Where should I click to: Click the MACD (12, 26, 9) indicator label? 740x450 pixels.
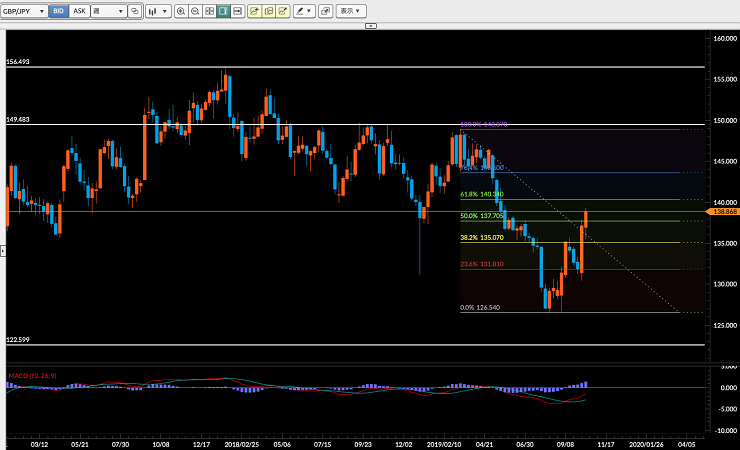pyautogui.click(x=33, y=375)
